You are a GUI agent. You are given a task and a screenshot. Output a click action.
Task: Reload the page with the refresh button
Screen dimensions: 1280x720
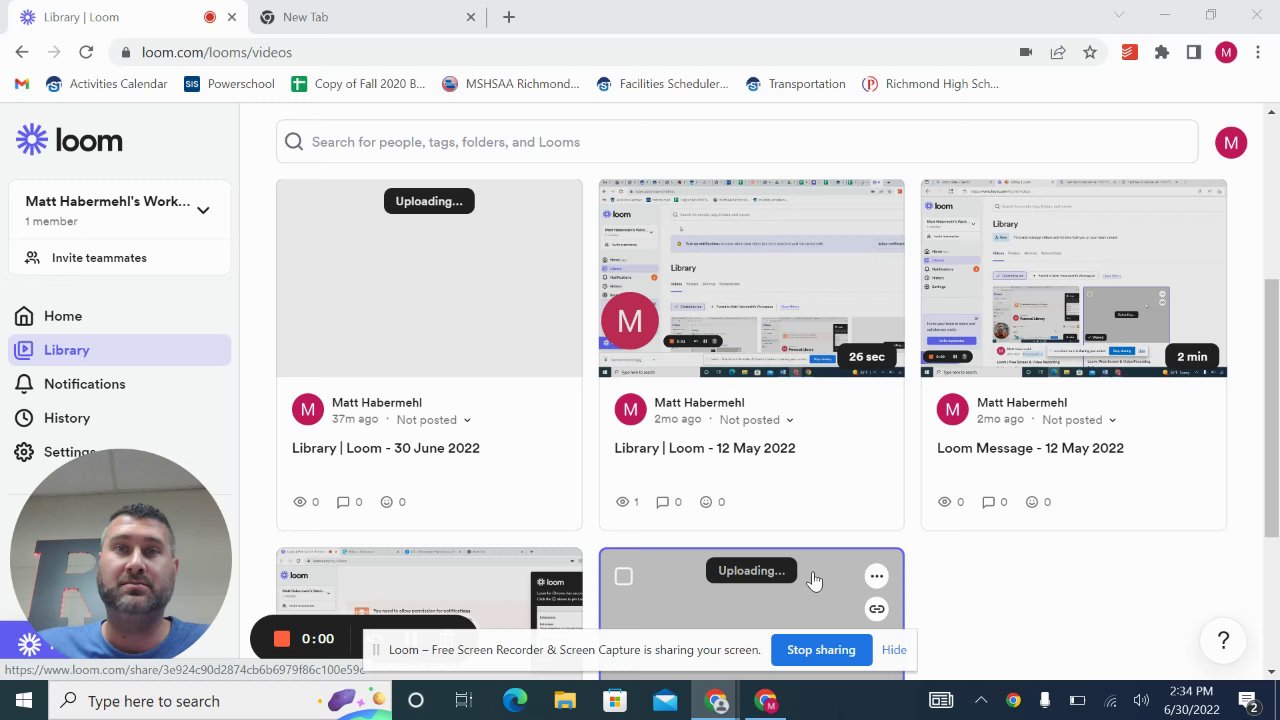pos(86,52)
